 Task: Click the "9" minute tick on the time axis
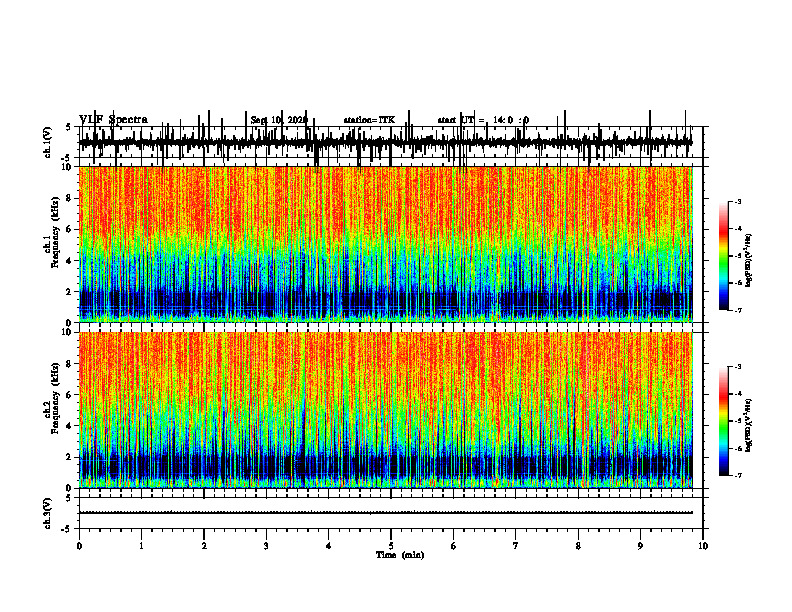(640, 546)
